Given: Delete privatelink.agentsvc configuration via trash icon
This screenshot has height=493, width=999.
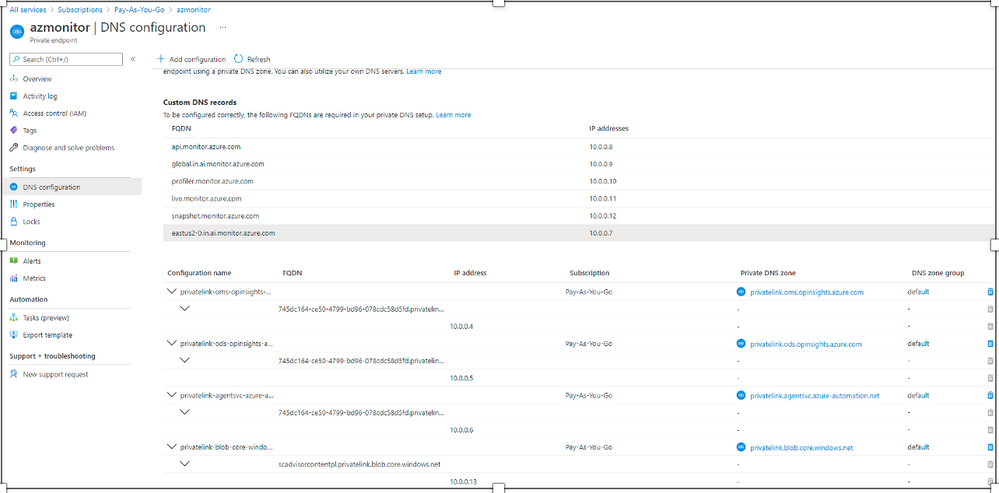Looking at the screenshot, I should 989,396.
